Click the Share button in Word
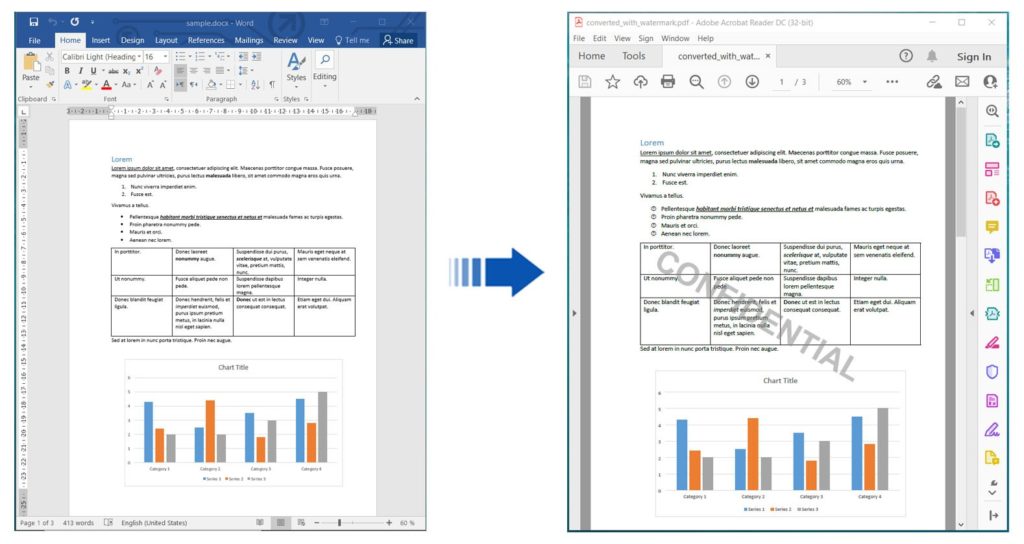Screen dimensions: 1024x544 click(398, 40)
